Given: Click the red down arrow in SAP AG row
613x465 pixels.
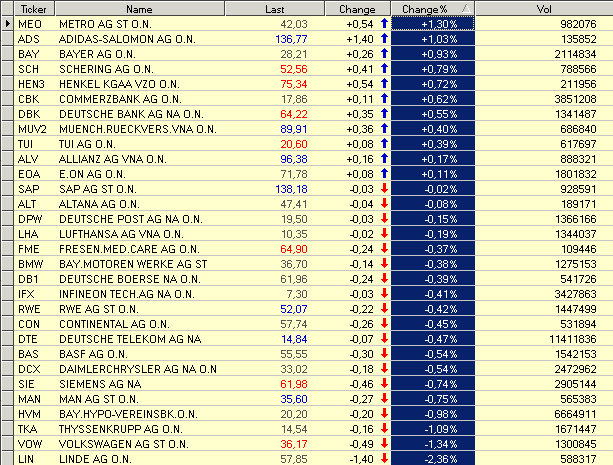Looking at the screenshot, I should (384, 189).
